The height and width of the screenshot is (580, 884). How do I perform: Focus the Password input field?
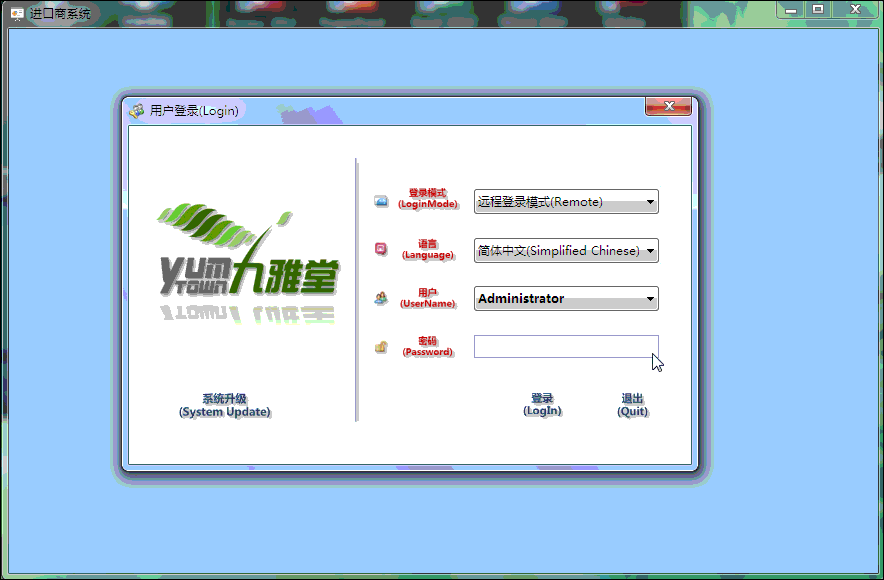click(566, 347)
